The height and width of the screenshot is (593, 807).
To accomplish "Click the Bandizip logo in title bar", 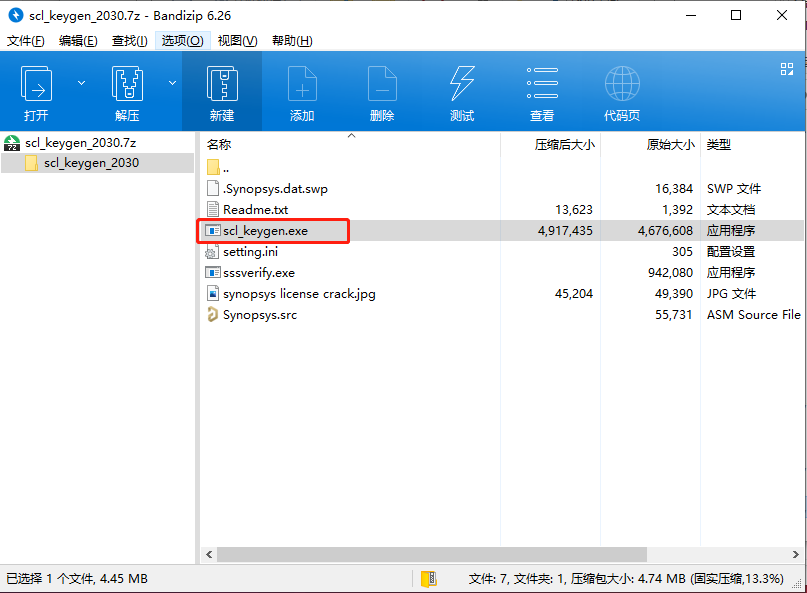I will (16, 15).
